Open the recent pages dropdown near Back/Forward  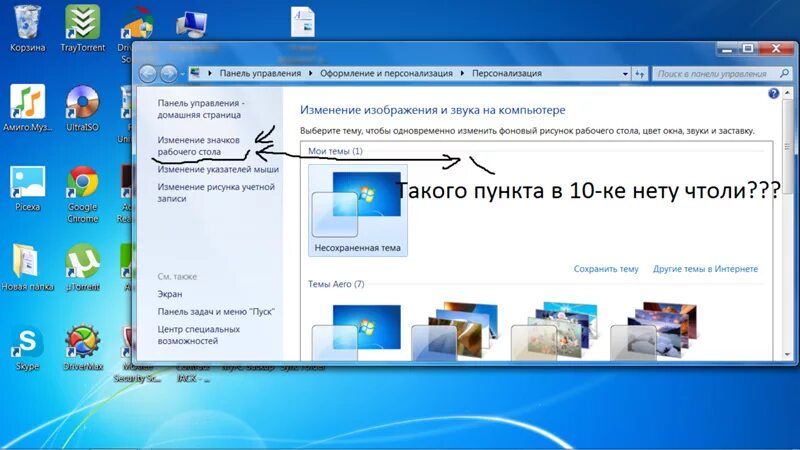(x=182, y=74)
